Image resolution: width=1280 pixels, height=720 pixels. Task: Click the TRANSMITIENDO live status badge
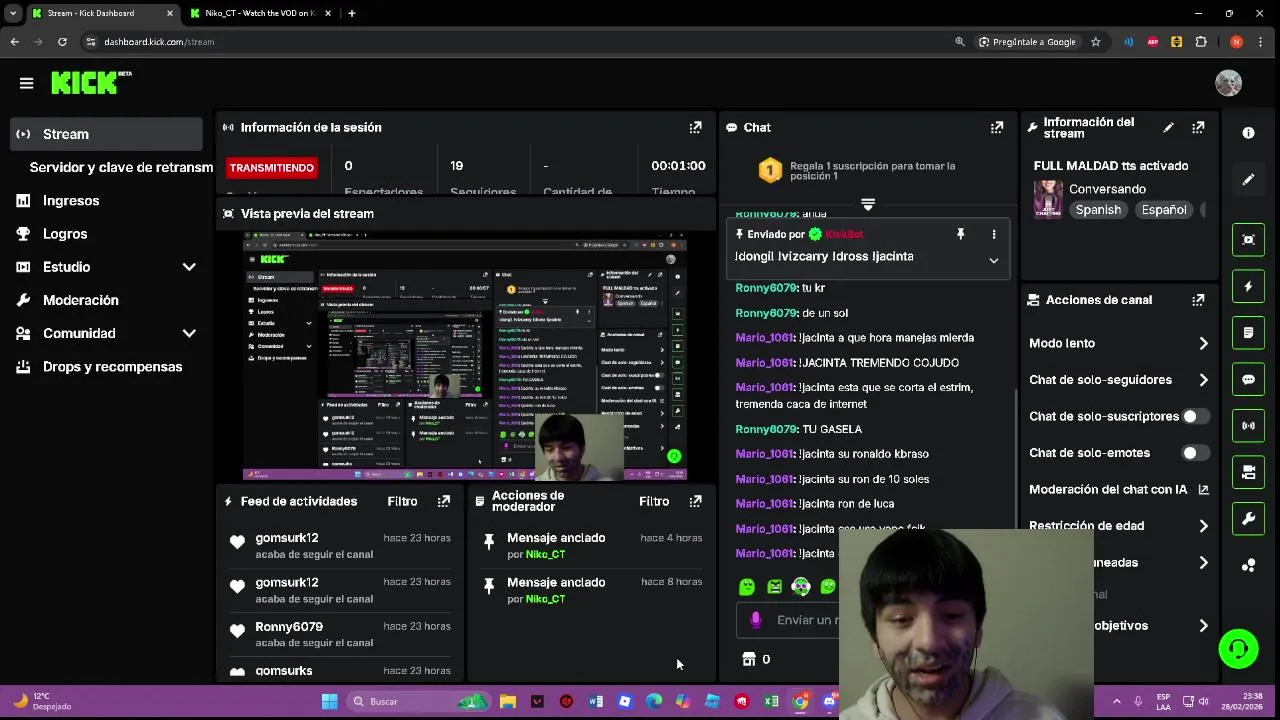271,167
